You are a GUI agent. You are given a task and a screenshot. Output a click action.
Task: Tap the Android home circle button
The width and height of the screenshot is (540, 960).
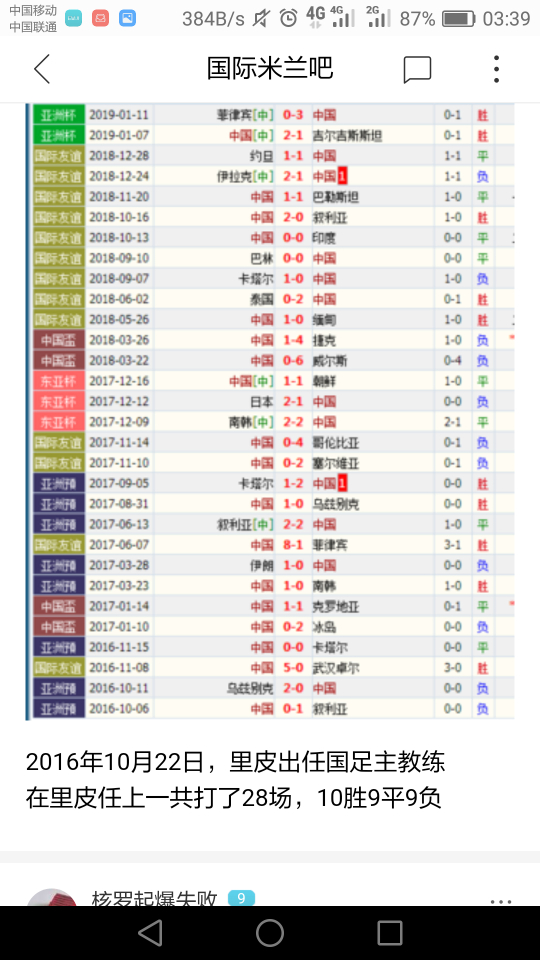[x=270, y=933]
